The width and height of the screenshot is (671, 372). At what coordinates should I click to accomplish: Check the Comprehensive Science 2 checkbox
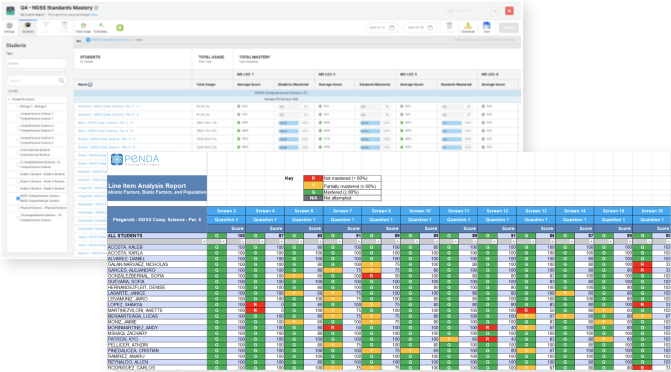(18, 128)
